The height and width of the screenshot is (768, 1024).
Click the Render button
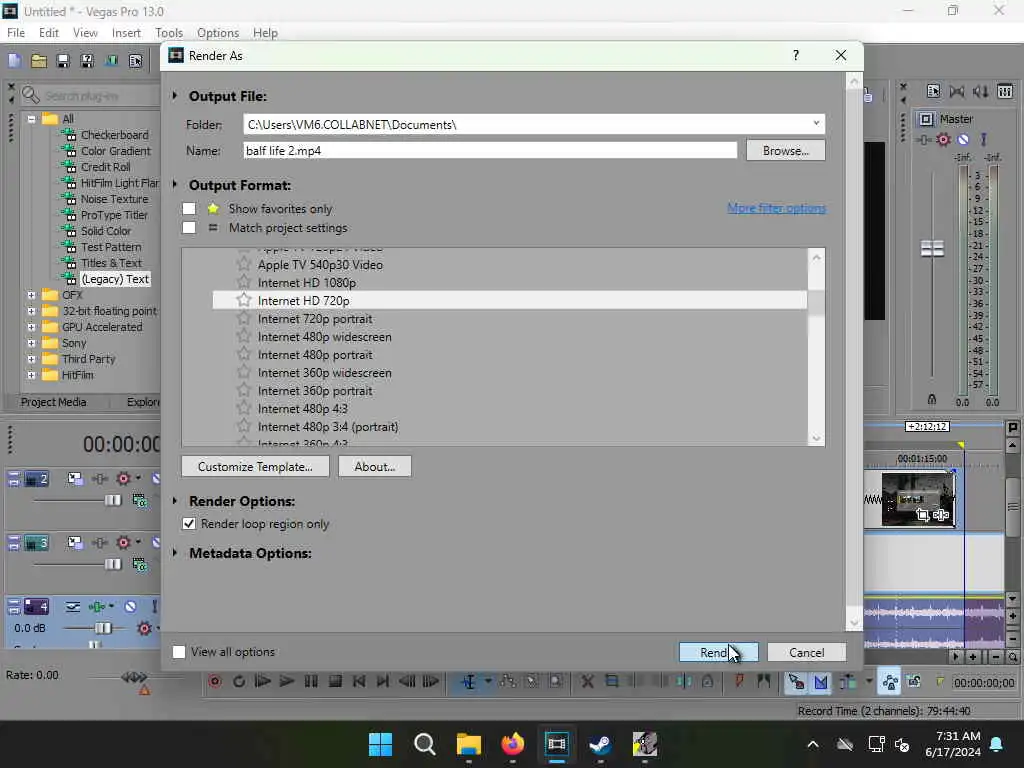[718, 652]
